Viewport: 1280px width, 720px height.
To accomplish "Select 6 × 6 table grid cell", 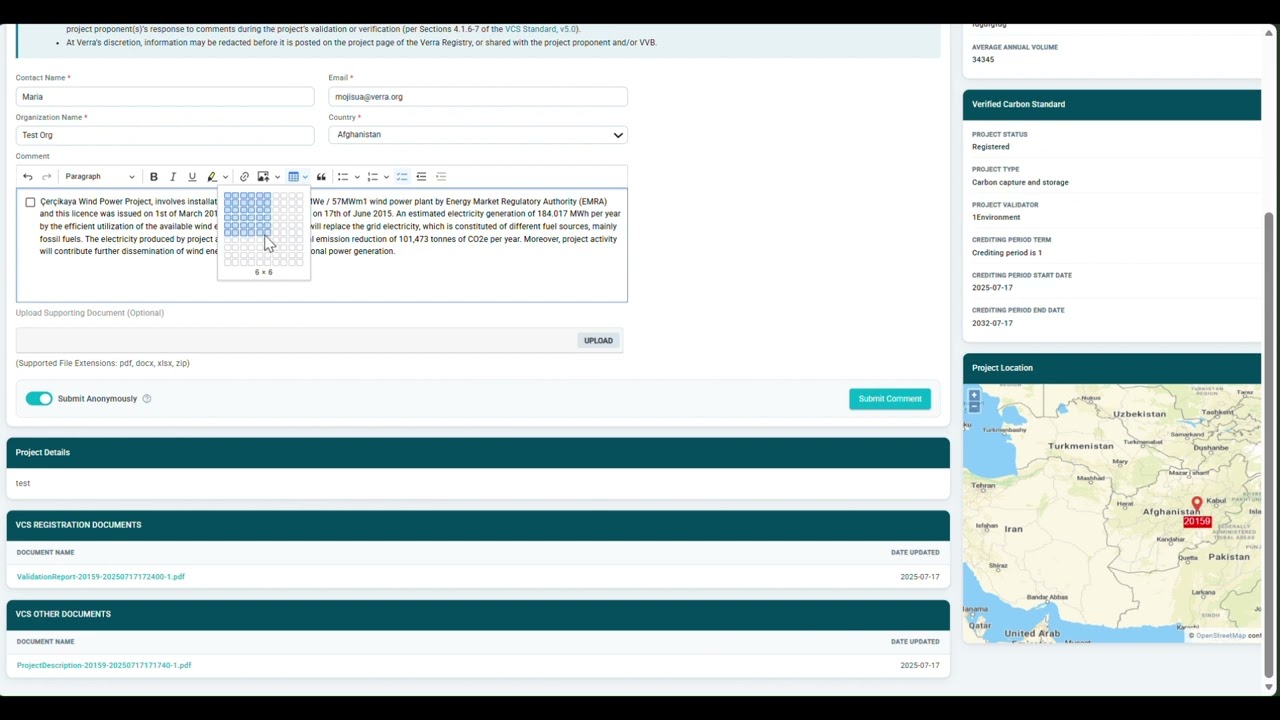I will 266,232.
